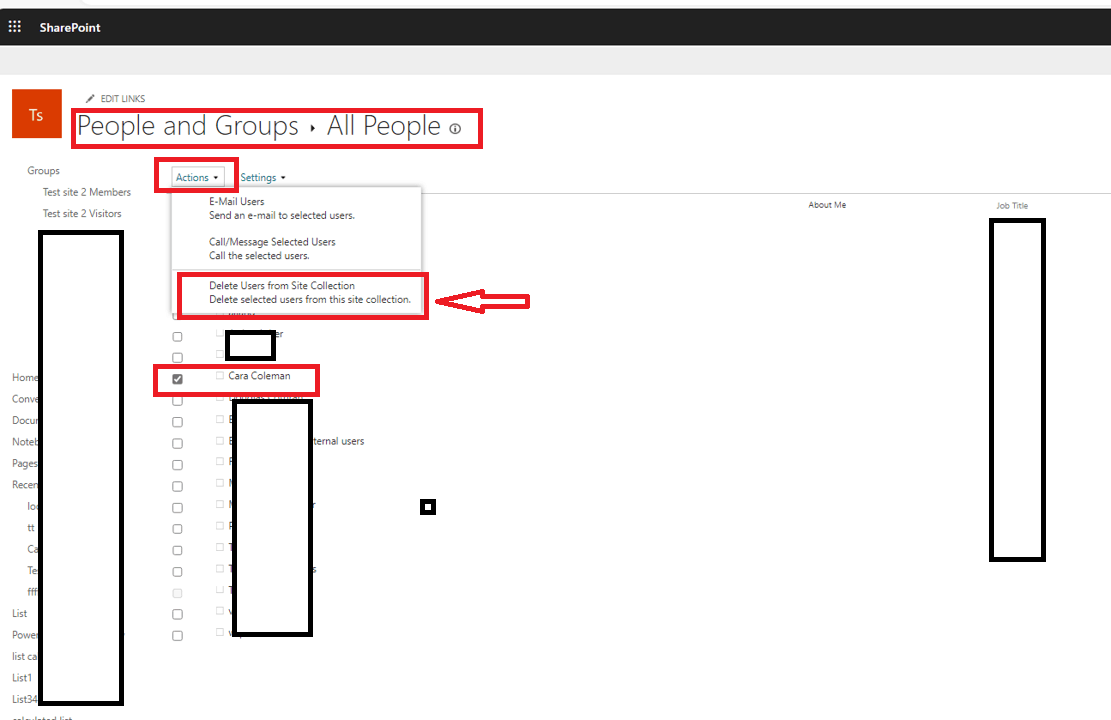The image size is (1111, 720).
Task: Open Test site 2 Members group
Action: coord(86,192)
